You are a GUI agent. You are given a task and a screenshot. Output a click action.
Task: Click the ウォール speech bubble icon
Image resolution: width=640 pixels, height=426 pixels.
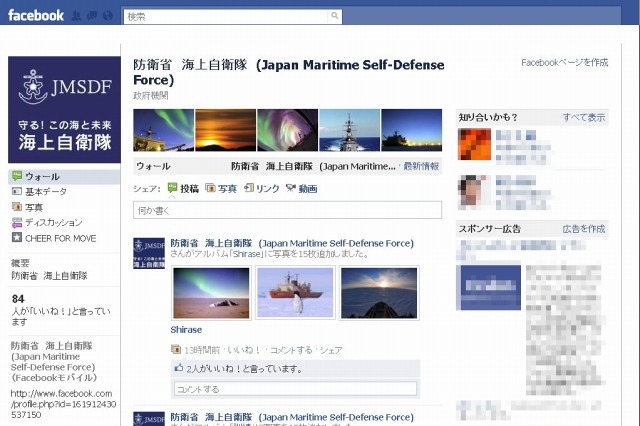pyautogui.click(x=17, y=176)
